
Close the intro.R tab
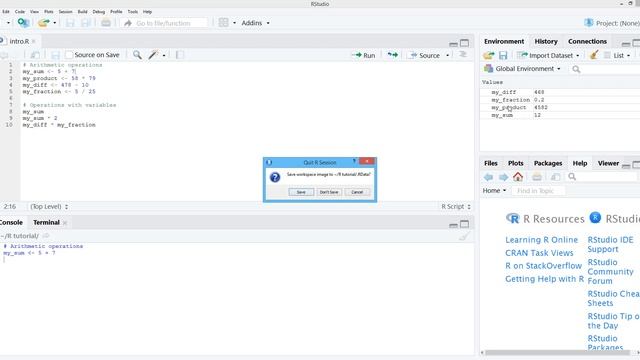coord(34,41)
